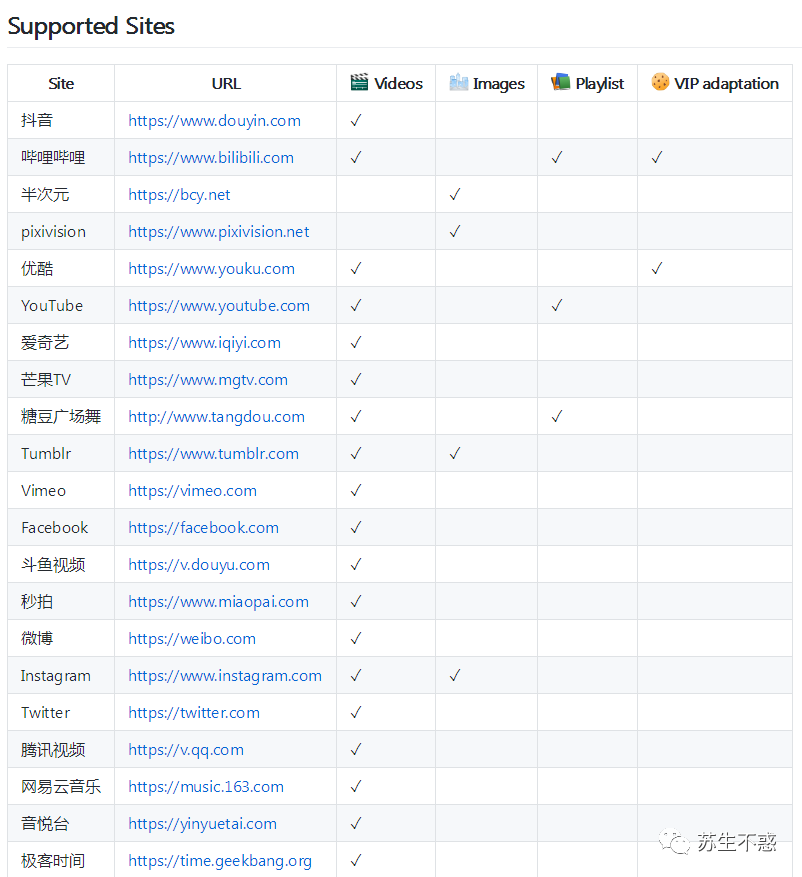Open the https://www.iqiyi.com link
This screenshot has width=802, height=877.
coord(204,342)
